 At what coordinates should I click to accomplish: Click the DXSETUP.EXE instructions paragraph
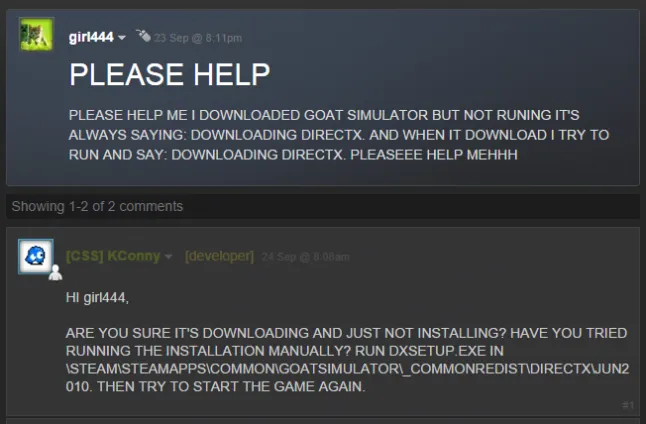click(347, 360)
